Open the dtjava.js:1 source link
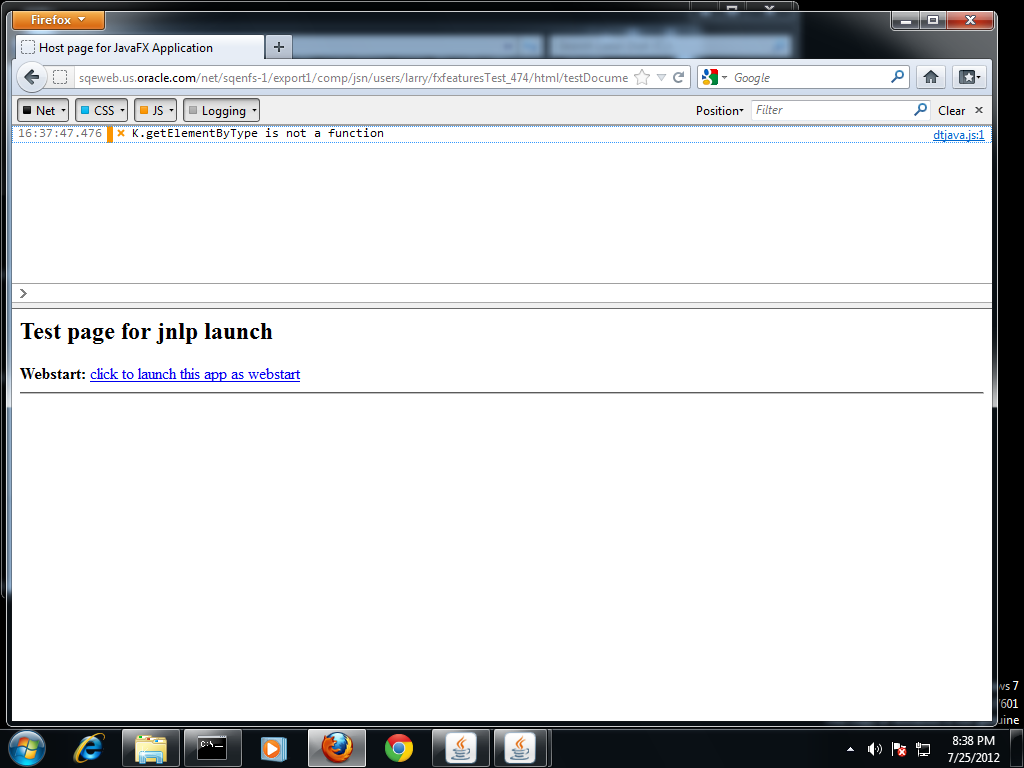 pos(959,134)
